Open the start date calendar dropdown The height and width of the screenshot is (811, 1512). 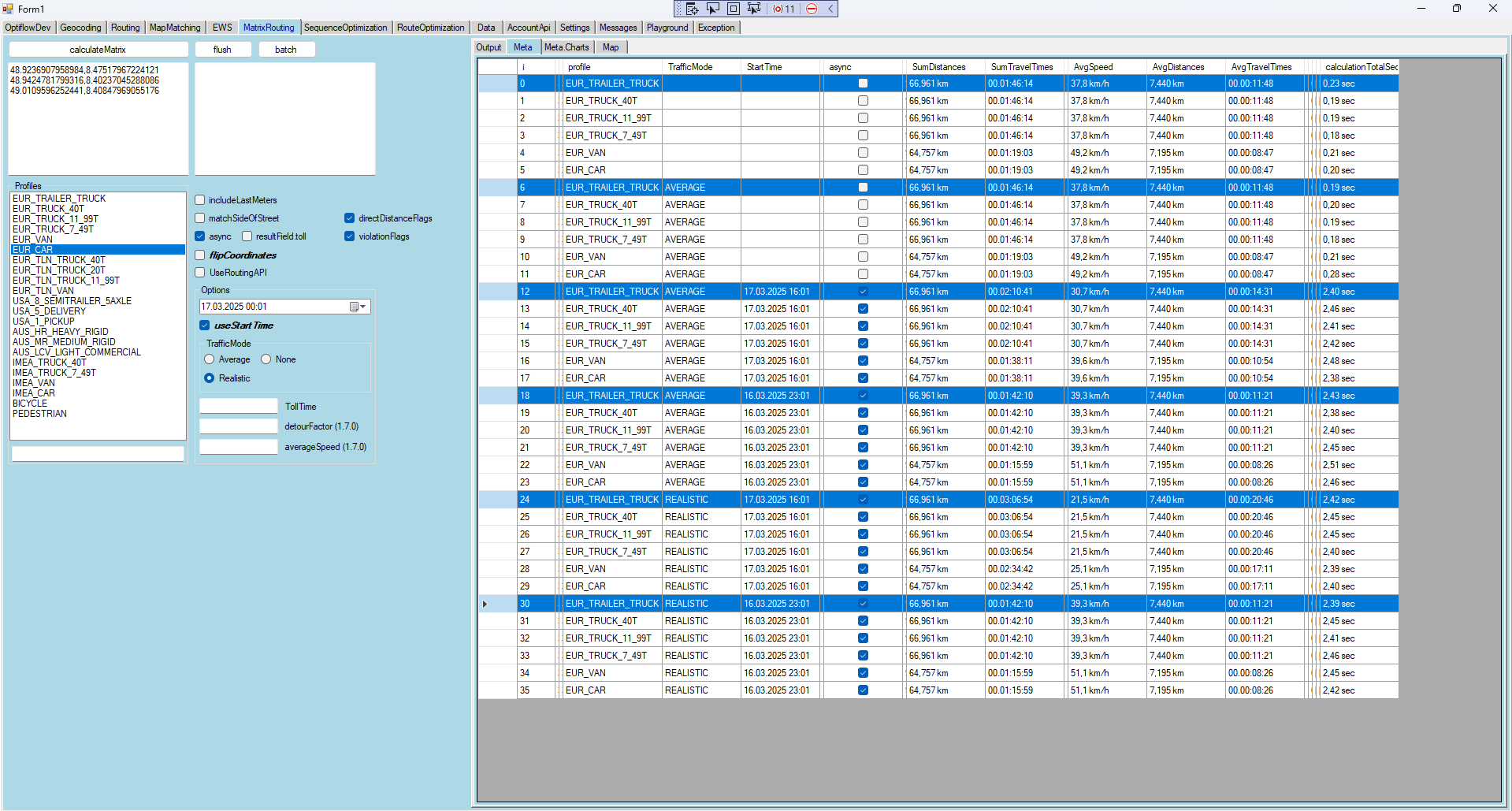[x=358, y=307]
